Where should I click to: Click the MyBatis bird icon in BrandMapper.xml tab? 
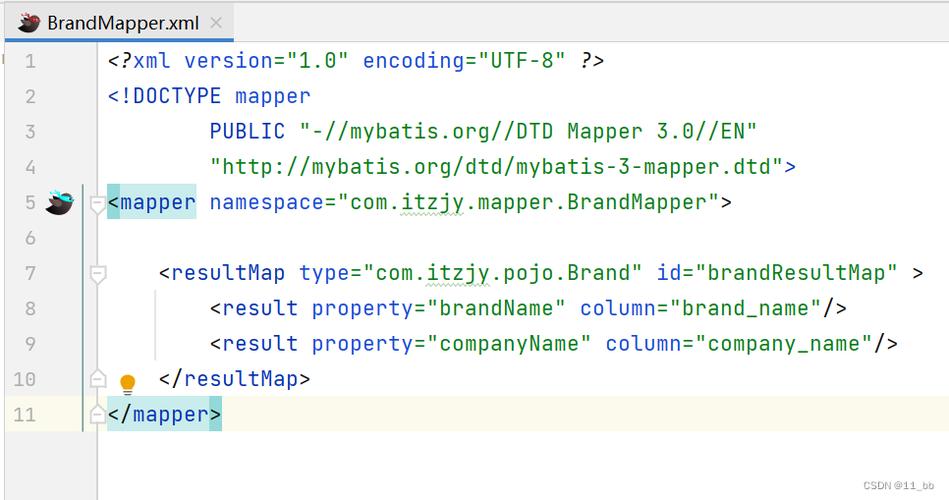tap(28, 23)
